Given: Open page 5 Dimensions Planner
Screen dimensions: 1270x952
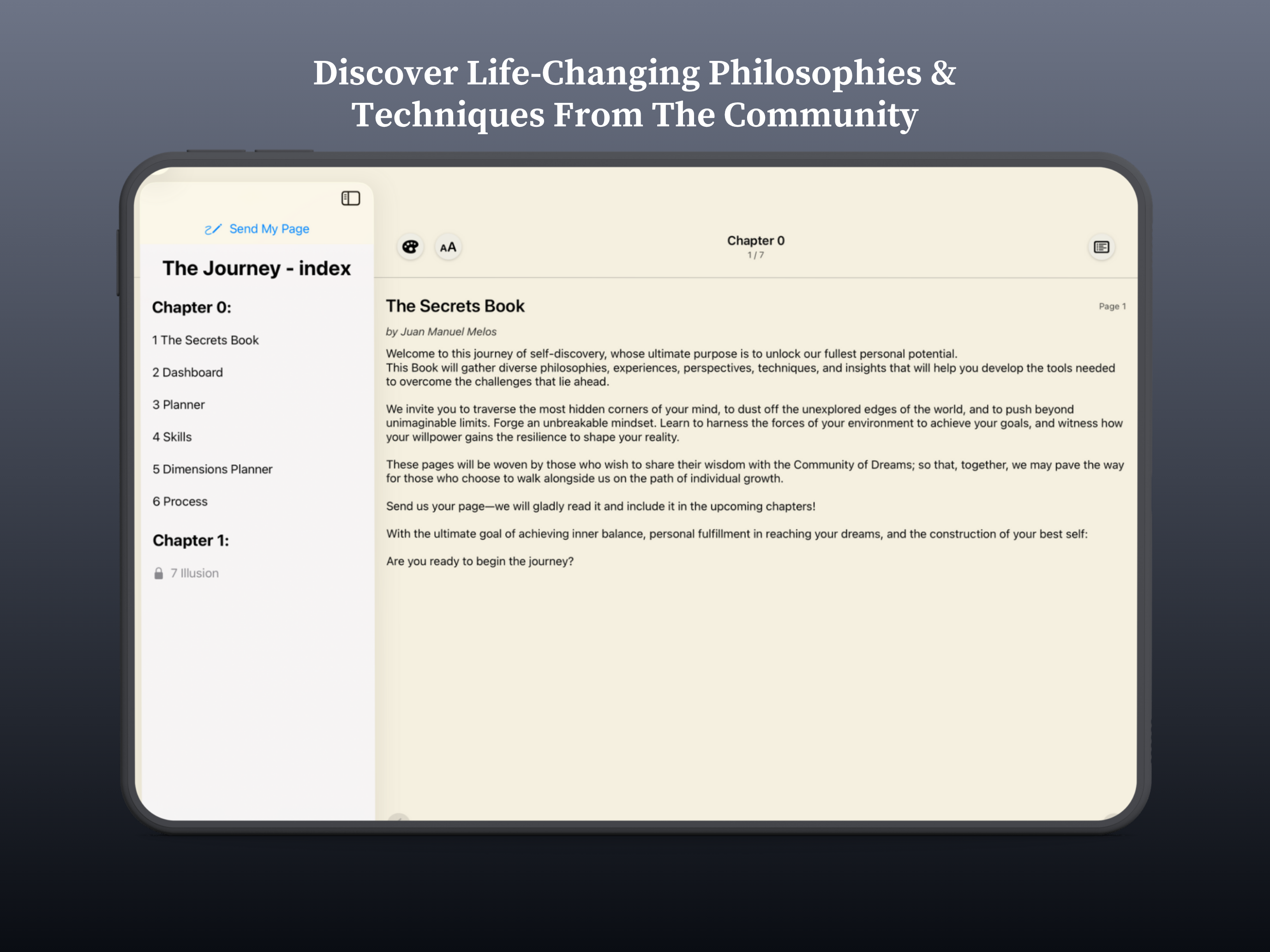Looking at the screenshot, I should click(212, 469).
